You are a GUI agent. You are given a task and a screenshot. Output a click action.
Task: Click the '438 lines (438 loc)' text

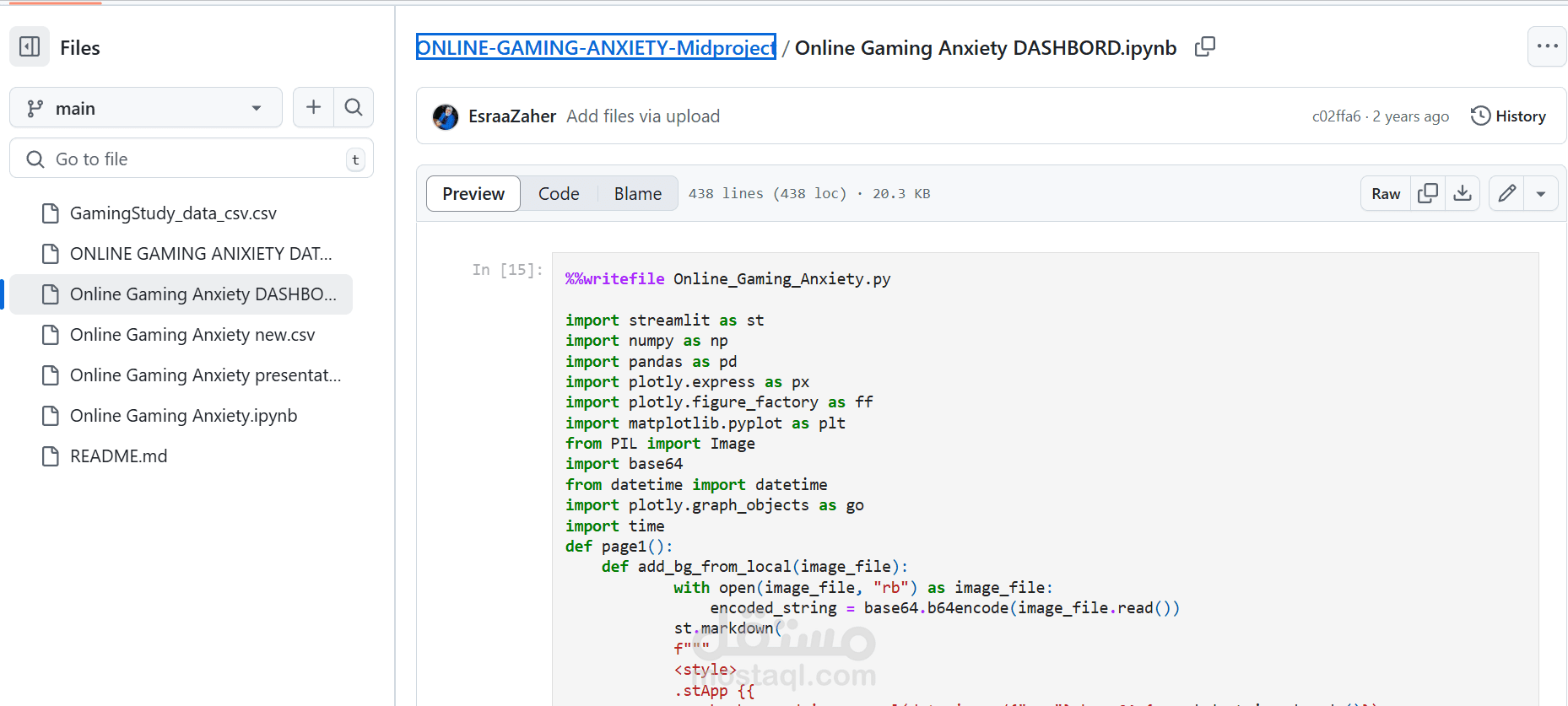pyautogui.click(x=767, y=194)
